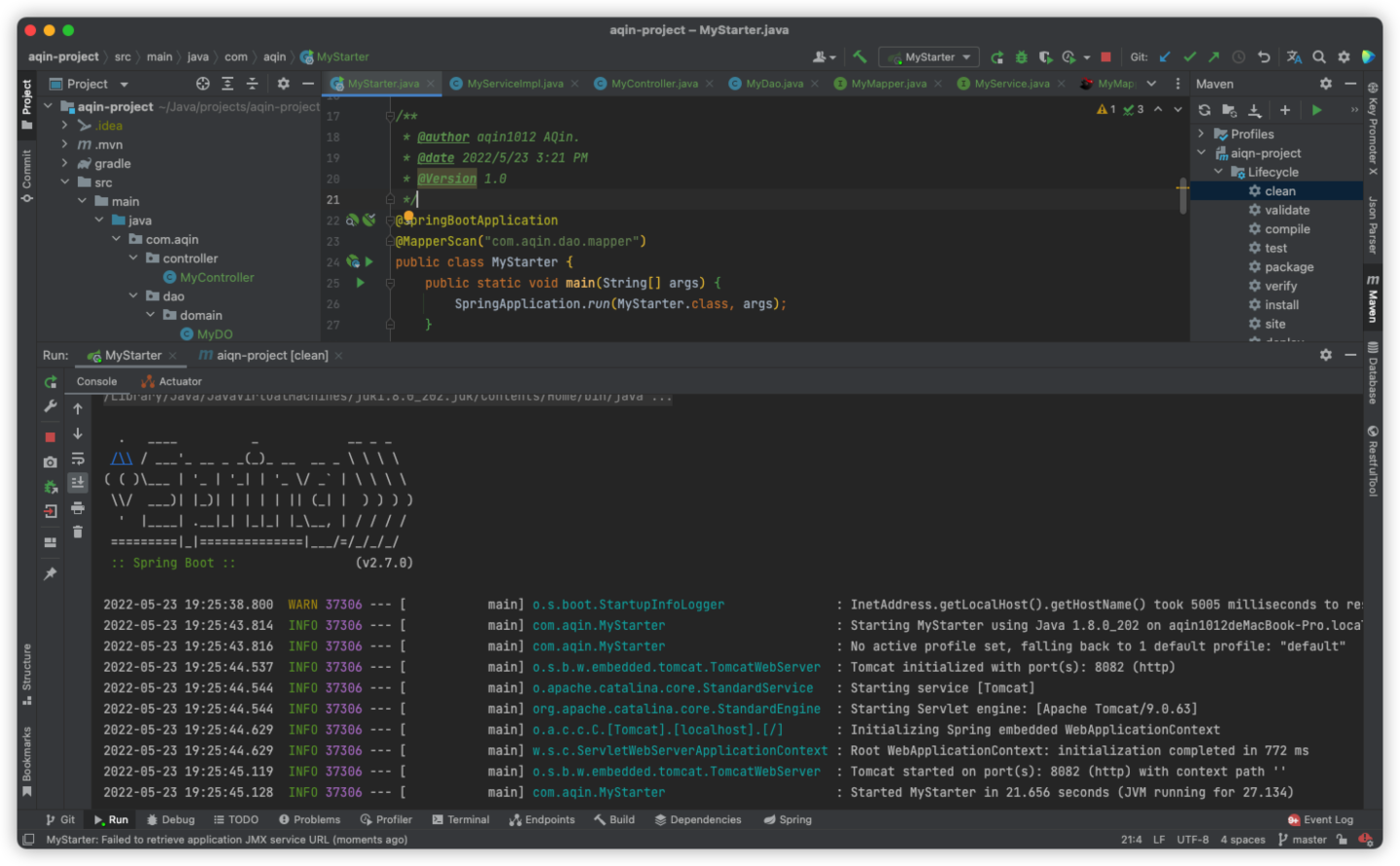Open the Translate plugin icon
The image size is (1400, 866).
pyautogui.click(x=1294, y=57)
